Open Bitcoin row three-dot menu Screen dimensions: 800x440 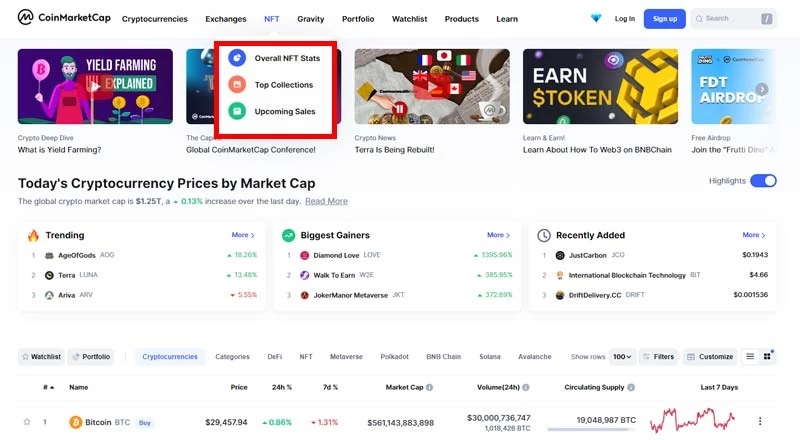(x=760, y=422)
